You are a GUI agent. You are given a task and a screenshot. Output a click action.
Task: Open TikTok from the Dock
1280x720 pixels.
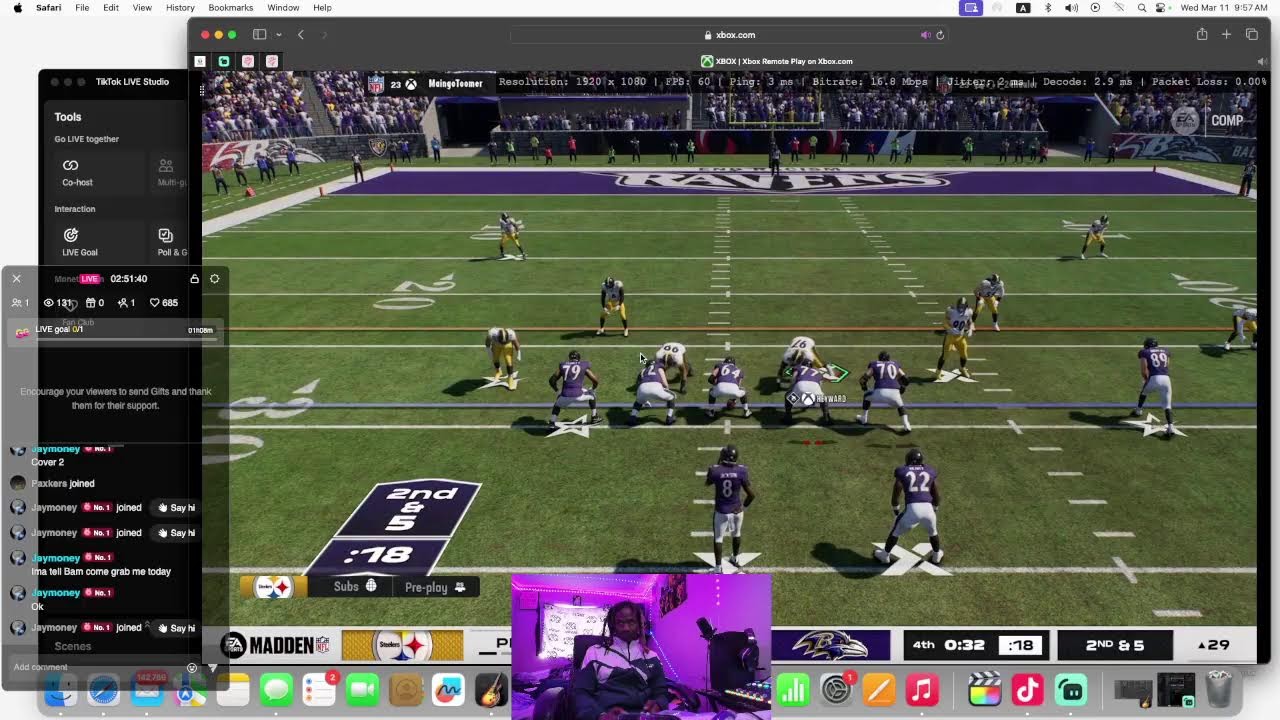click(1028, 690)
